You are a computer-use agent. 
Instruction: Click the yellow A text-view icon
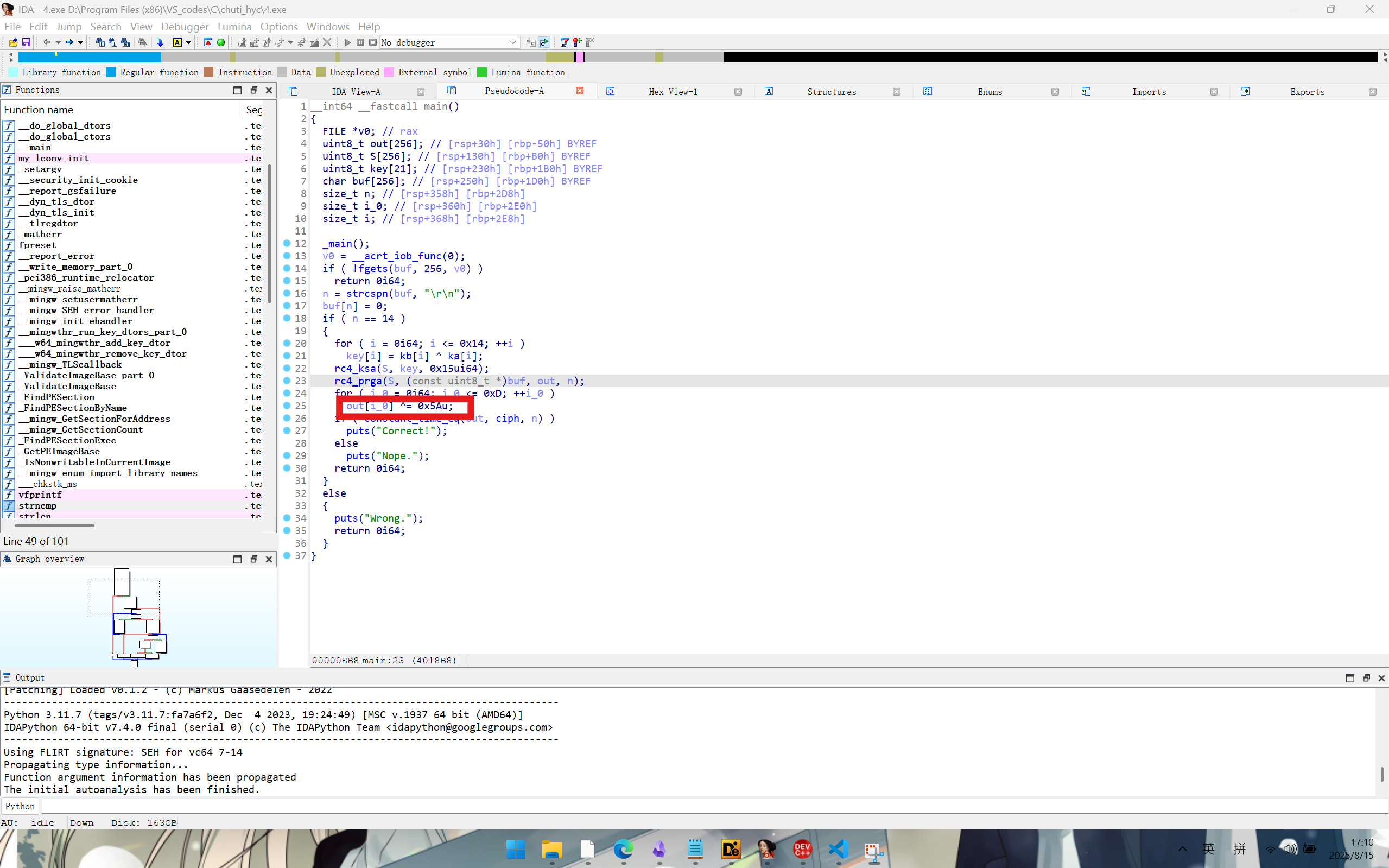(177, 42)
